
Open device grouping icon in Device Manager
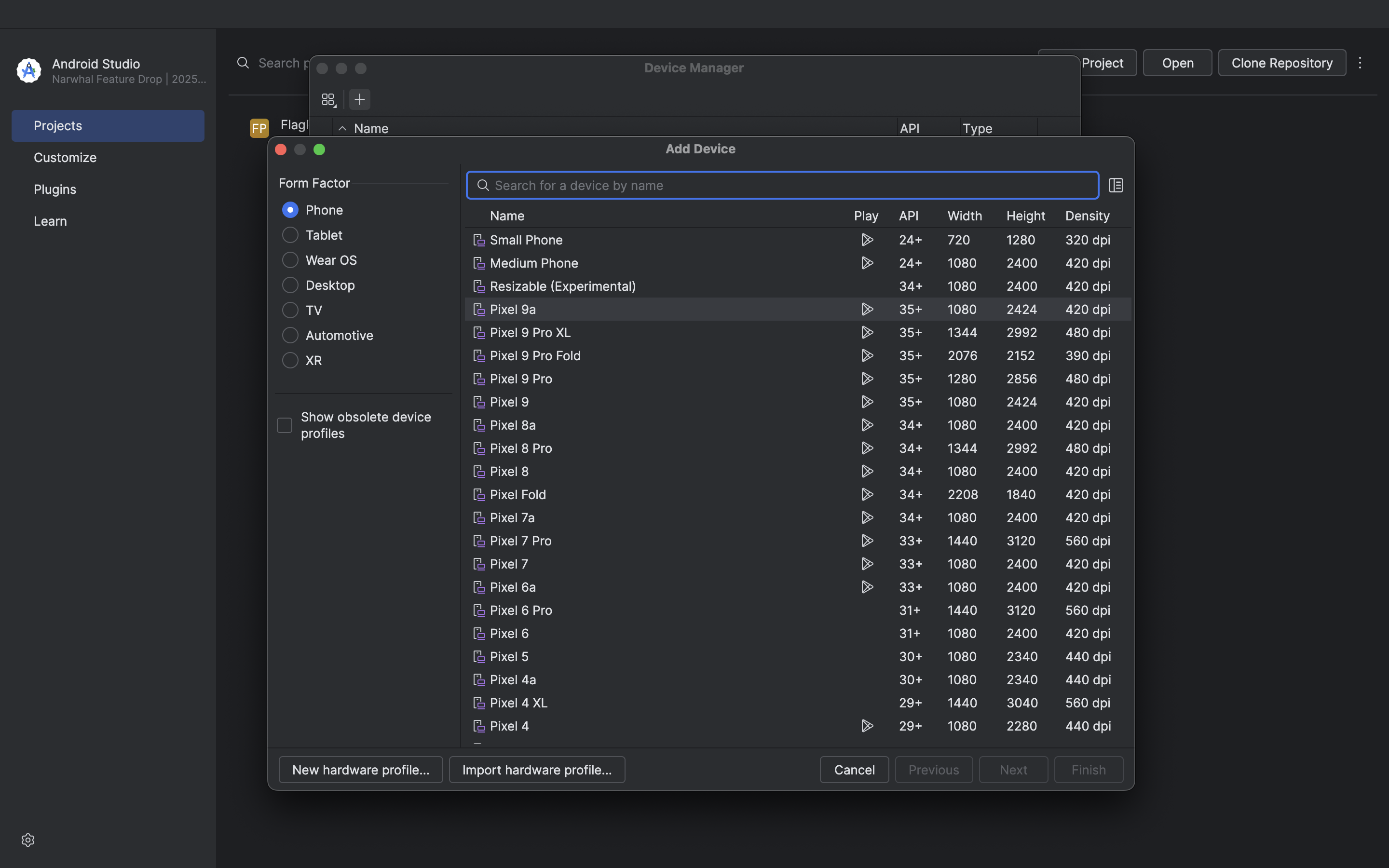[x=328, y=99]
